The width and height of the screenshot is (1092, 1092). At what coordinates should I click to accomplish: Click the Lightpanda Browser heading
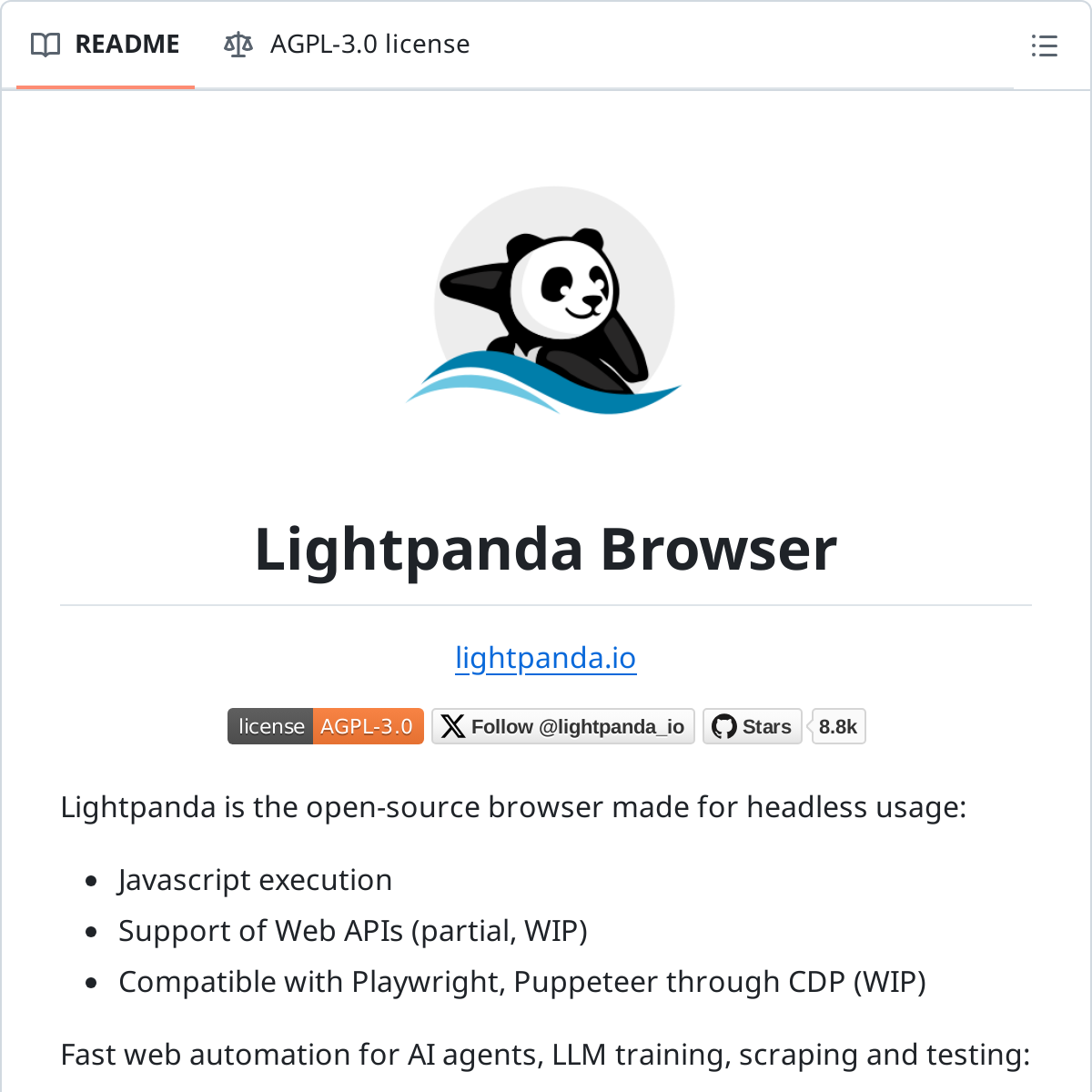click(546, 550)
